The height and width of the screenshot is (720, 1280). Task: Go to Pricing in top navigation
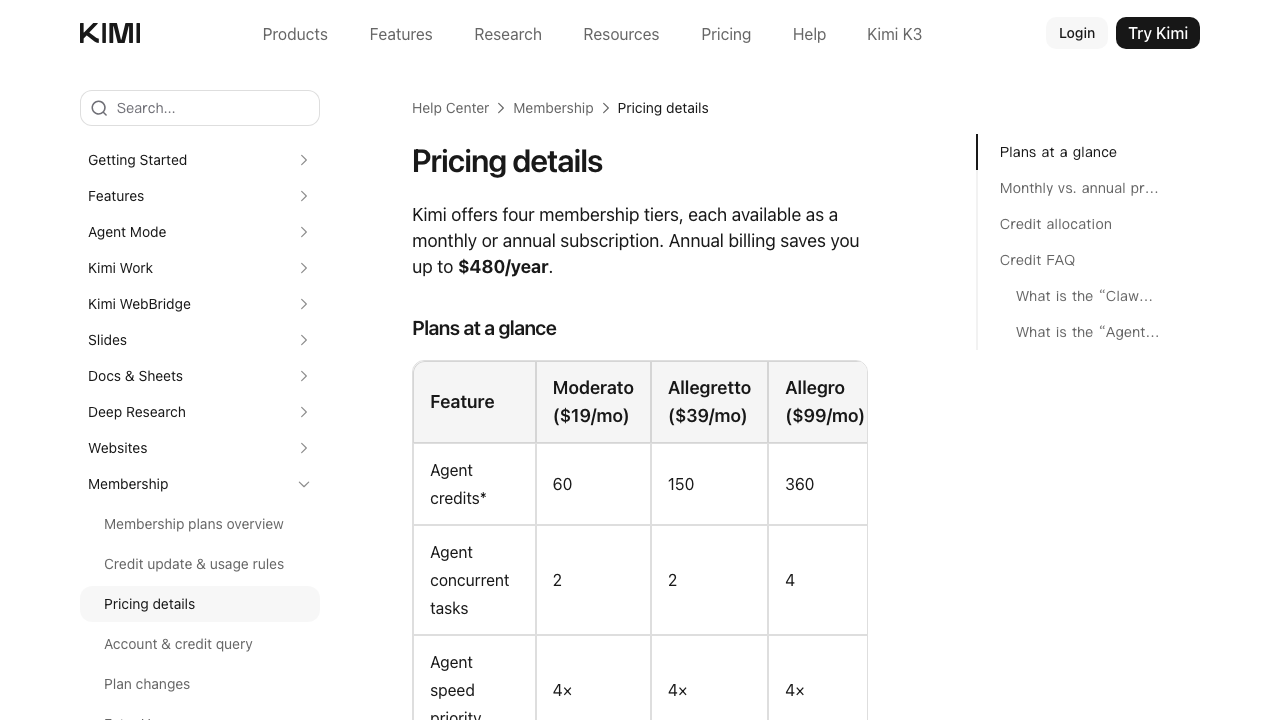pyautogui.click(x=726, y=34)
